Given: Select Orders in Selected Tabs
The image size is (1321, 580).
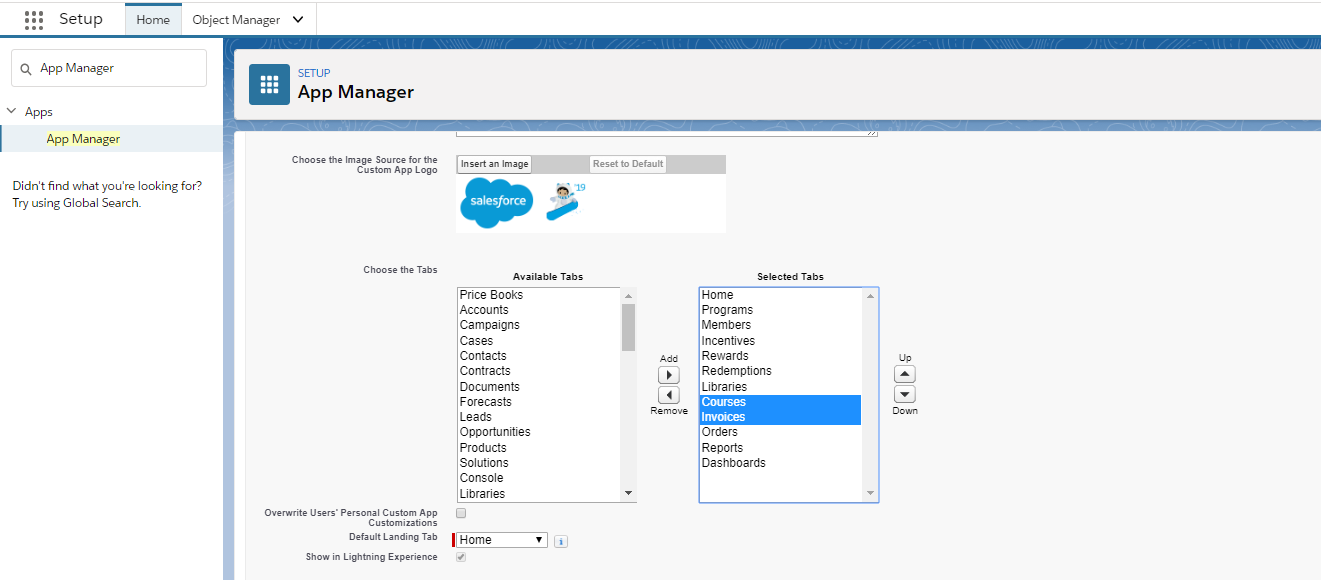Looking at the screenshot, I should (781, 432).
